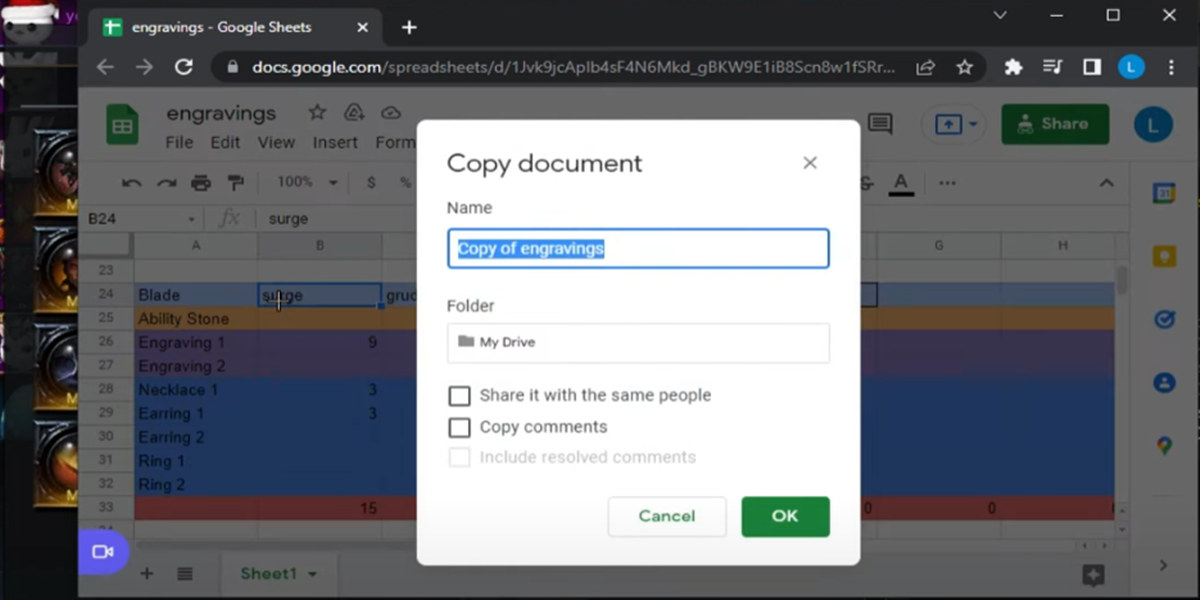Open Chrome media controls

1052,67
